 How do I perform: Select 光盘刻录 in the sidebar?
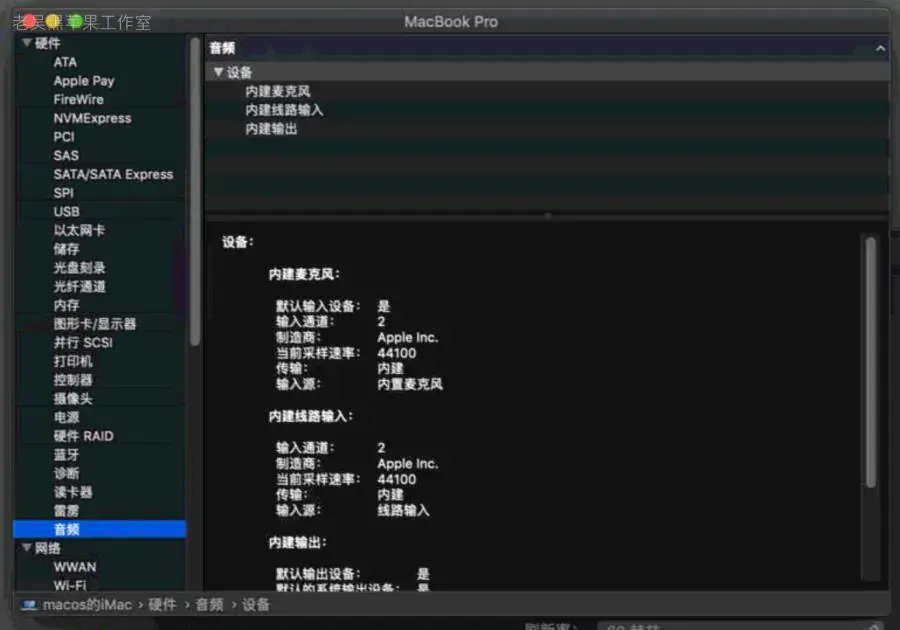[x=79, y=267]
